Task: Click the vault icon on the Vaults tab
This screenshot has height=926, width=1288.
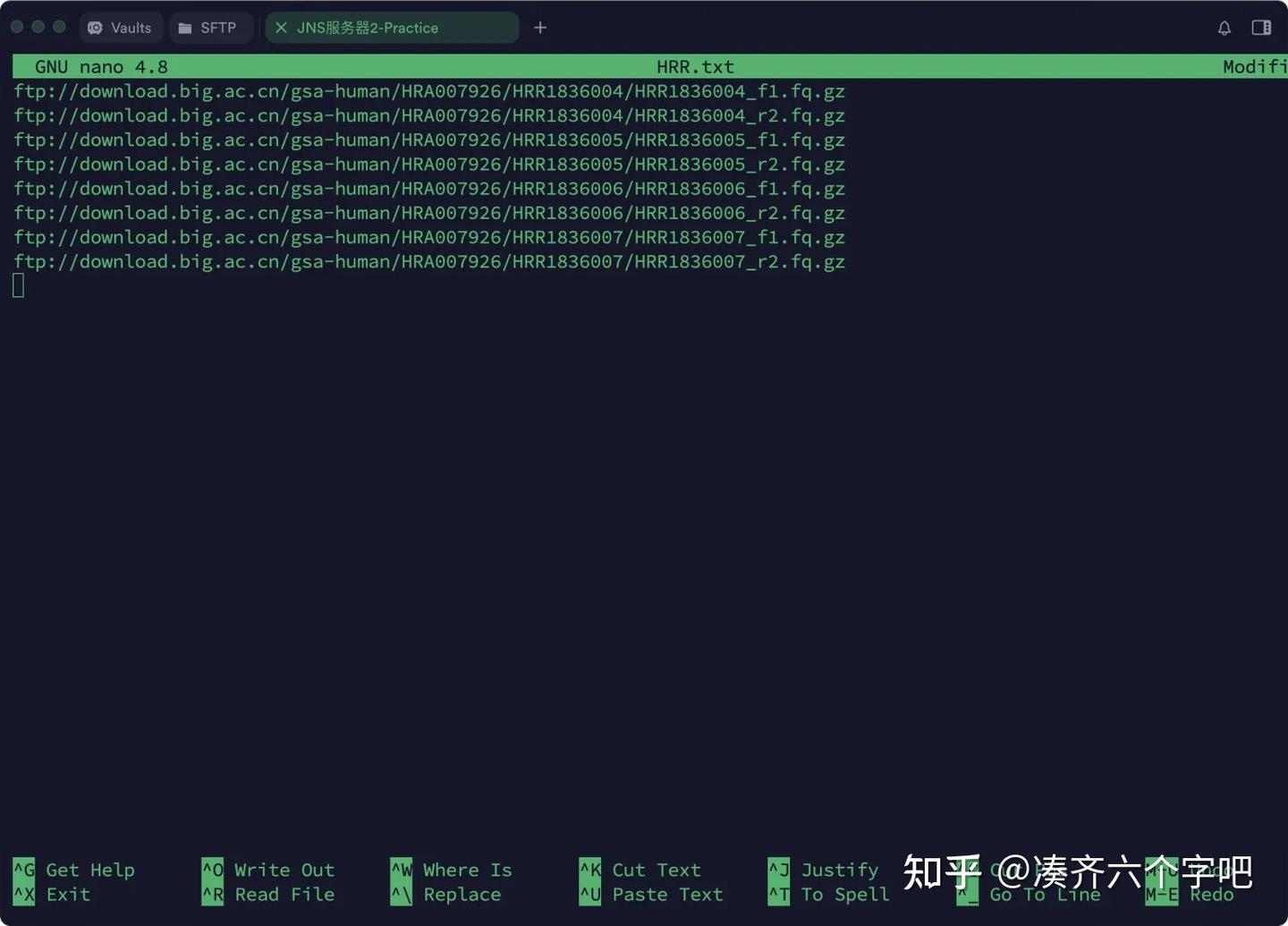Action: click(95, 27)
